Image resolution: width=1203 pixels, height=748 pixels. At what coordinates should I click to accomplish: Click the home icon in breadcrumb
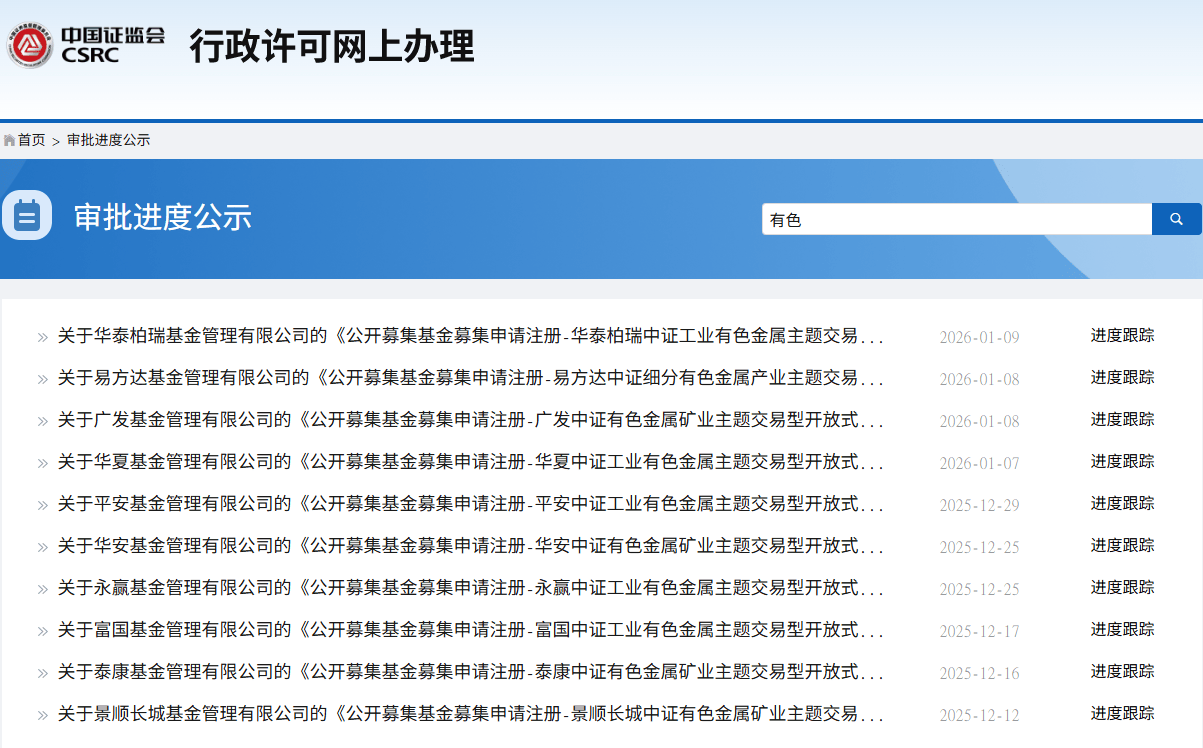coord(9,140)
